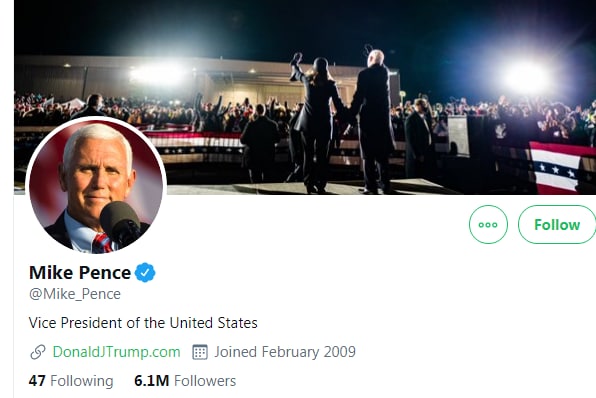Open the Following list label
596x398 pixels.
pos(82,381)
